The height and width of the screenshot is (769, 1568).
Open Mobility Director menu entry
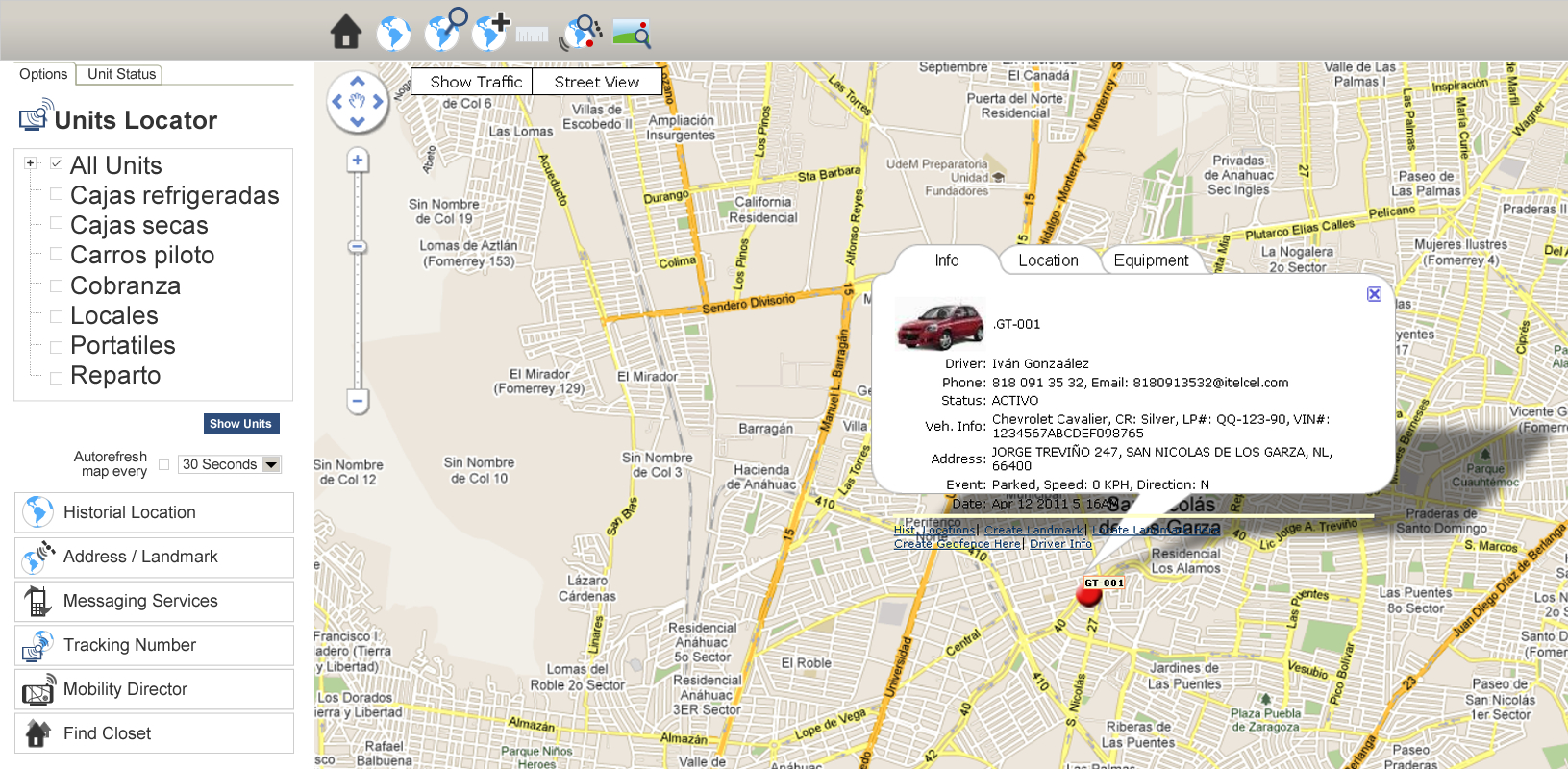coord(154,689)
